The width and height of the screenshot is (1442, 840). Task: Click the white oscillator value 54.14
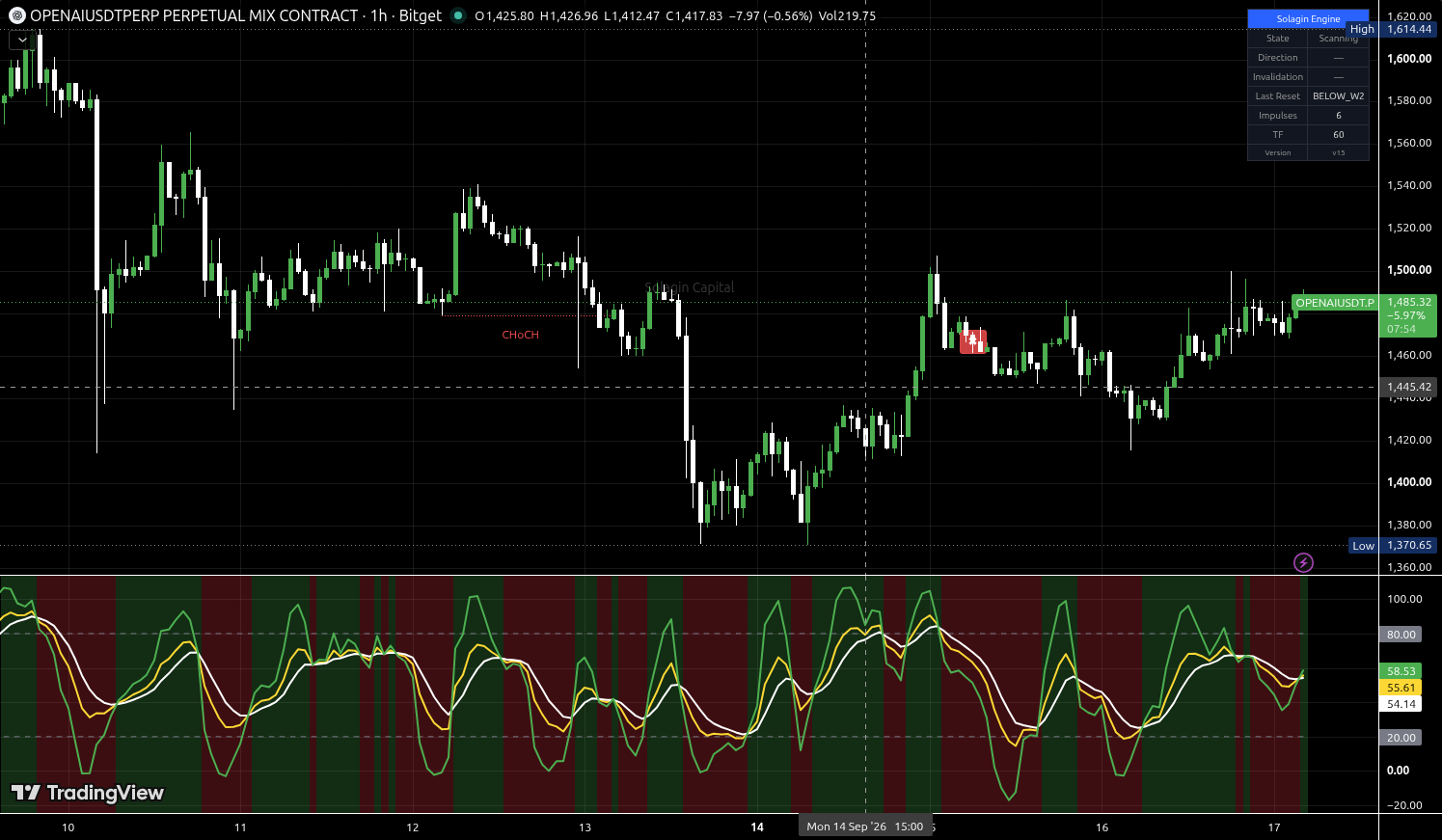[1401, 704]
